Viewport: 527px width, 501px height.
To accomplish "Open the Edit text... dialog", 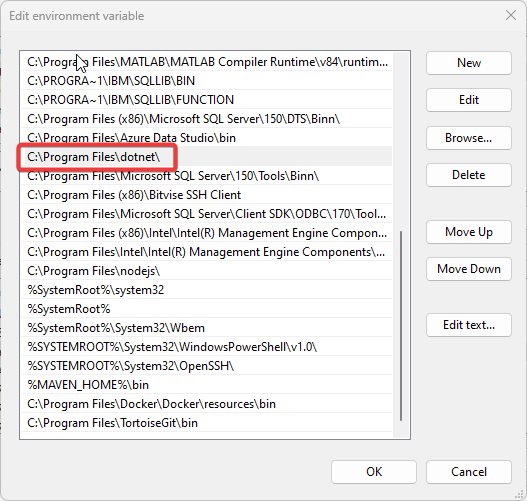I will point(469,325).
